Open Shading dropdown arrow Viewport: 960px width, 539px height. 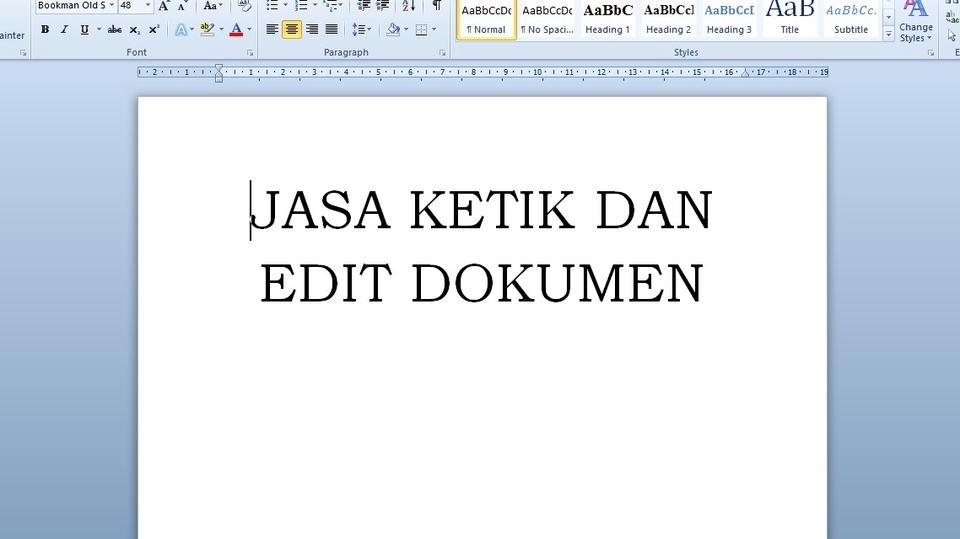406,29
